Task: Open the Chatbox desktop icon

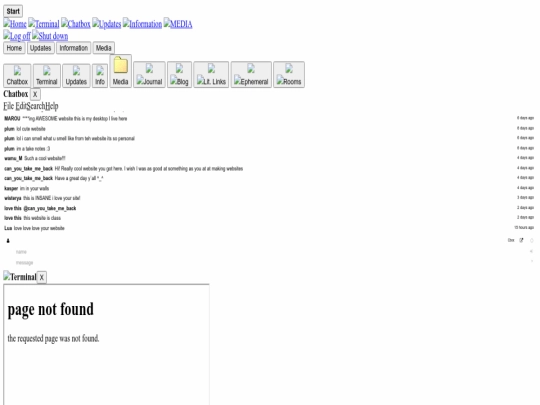Action: tap(17, 76)
